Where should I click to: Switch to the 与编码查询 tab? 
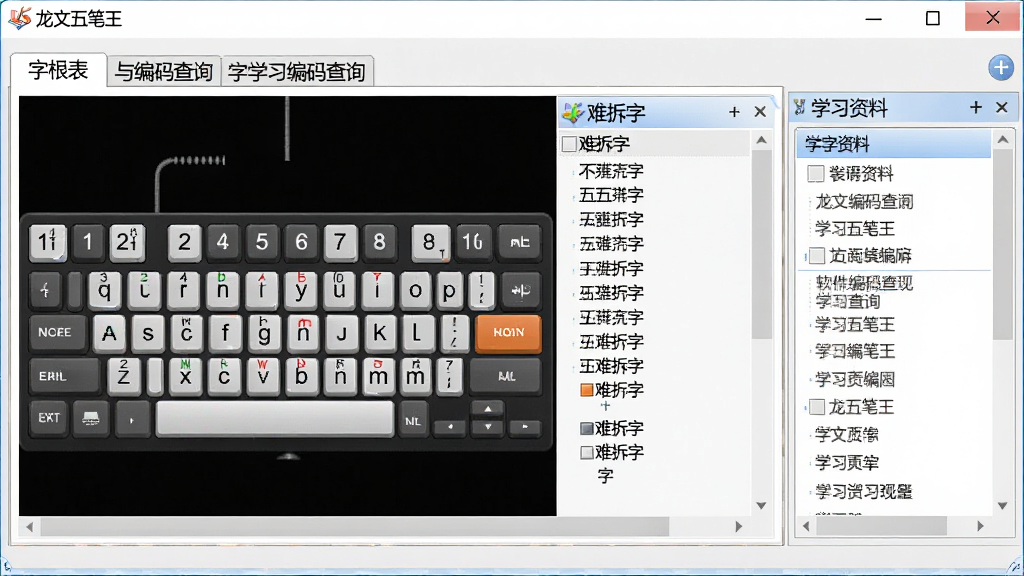163,72
